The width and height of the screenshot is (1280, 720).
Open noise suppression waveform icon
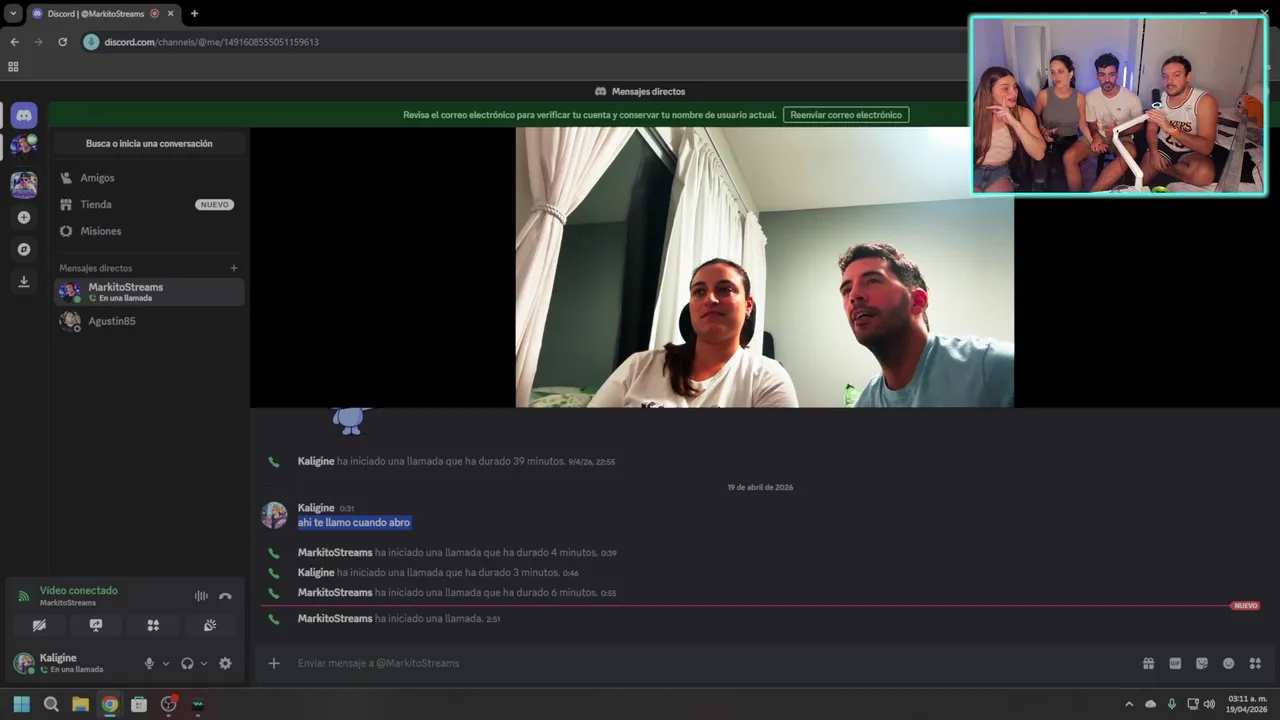201,596
